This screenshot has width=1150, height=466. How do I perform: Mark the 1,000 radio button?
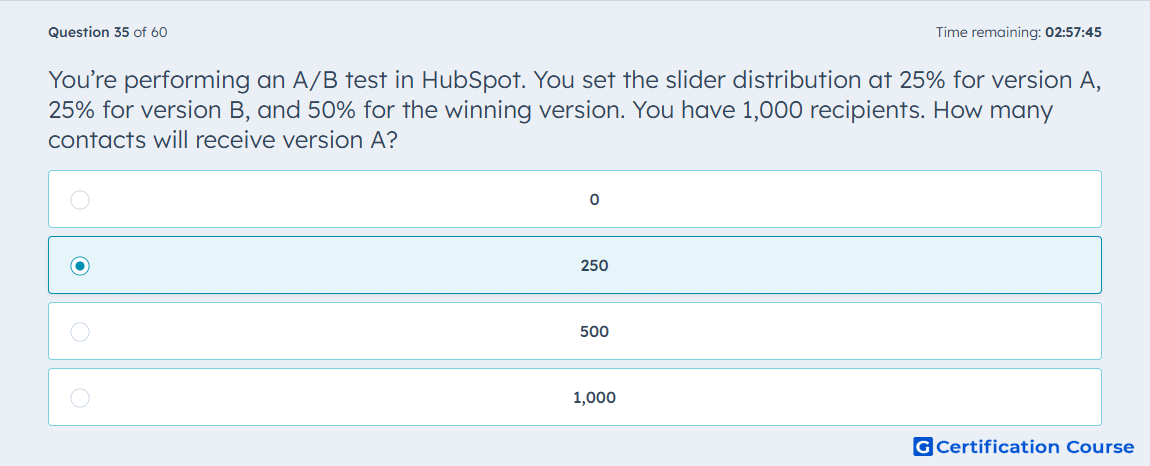[x=80, y=398]
